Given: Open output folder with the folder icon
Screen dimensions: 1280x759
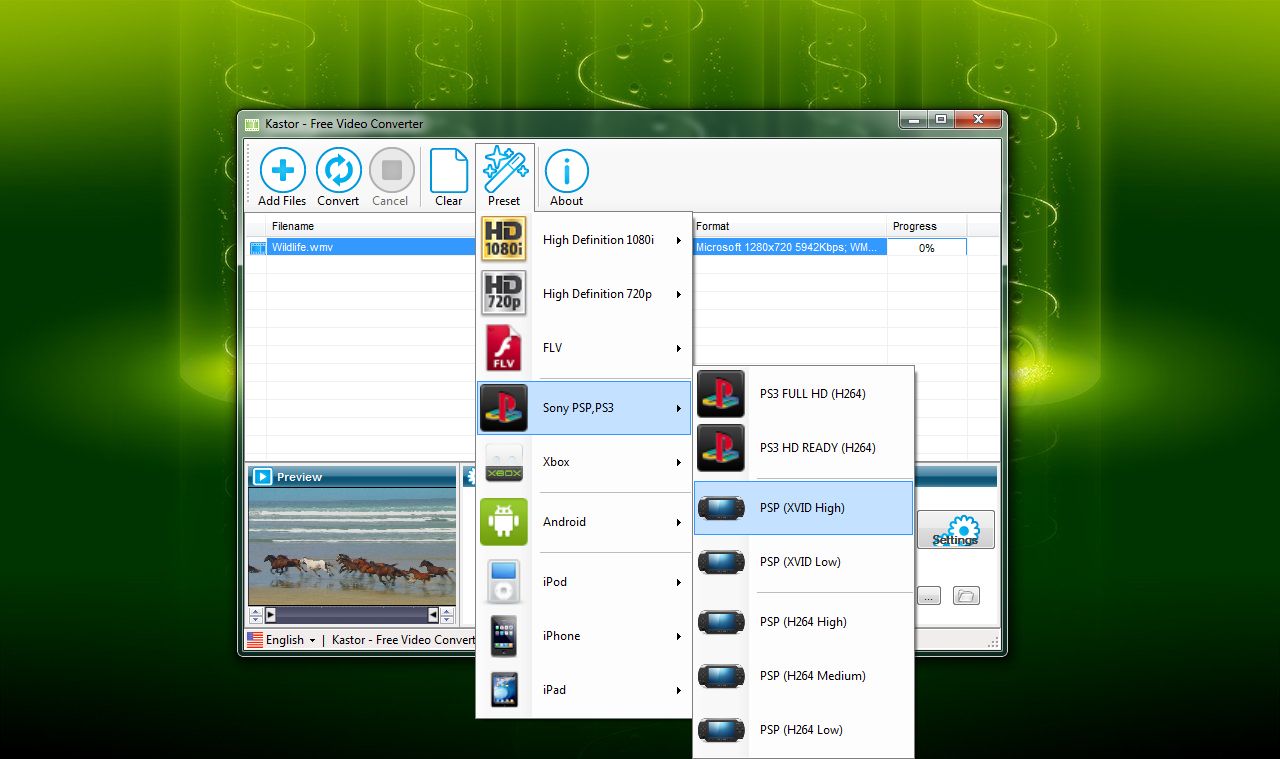Looking at the screenshot, I should pyautogui.click(x=966, y=596).
